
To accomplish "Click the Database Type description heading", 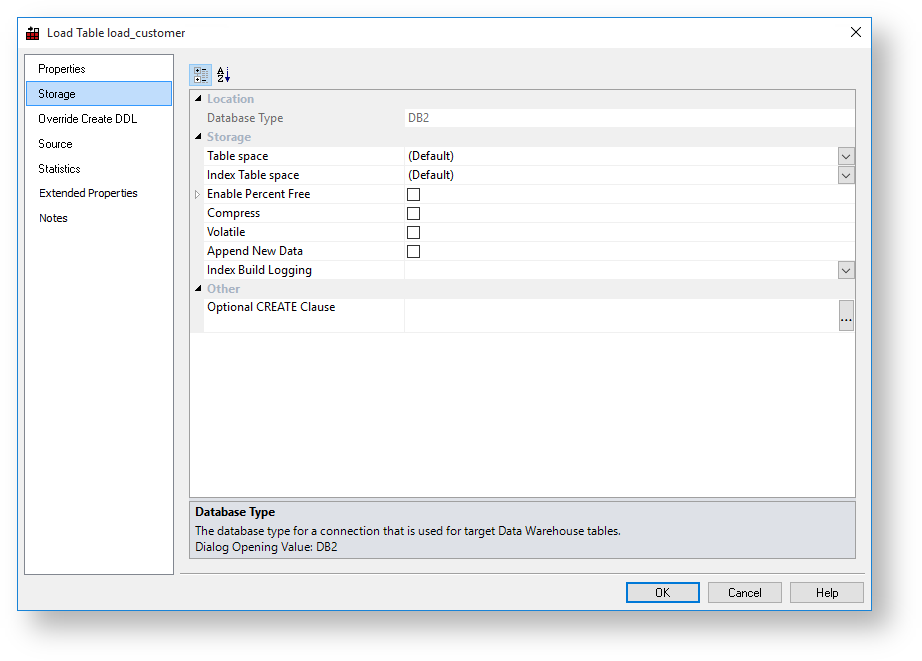I will click(x=235, y=512).
